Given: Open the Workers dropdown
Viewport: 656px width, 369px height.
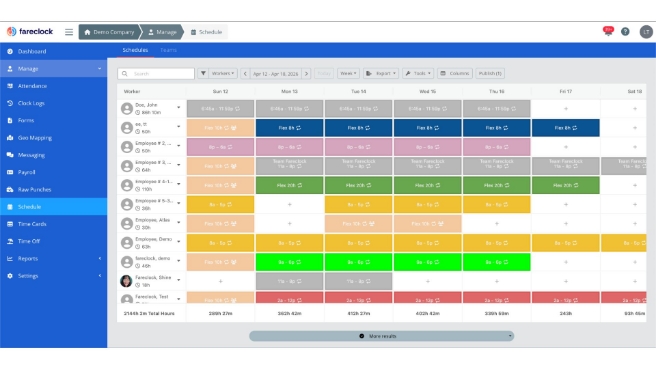Looking at the screenshot, I should coord(223,73).
